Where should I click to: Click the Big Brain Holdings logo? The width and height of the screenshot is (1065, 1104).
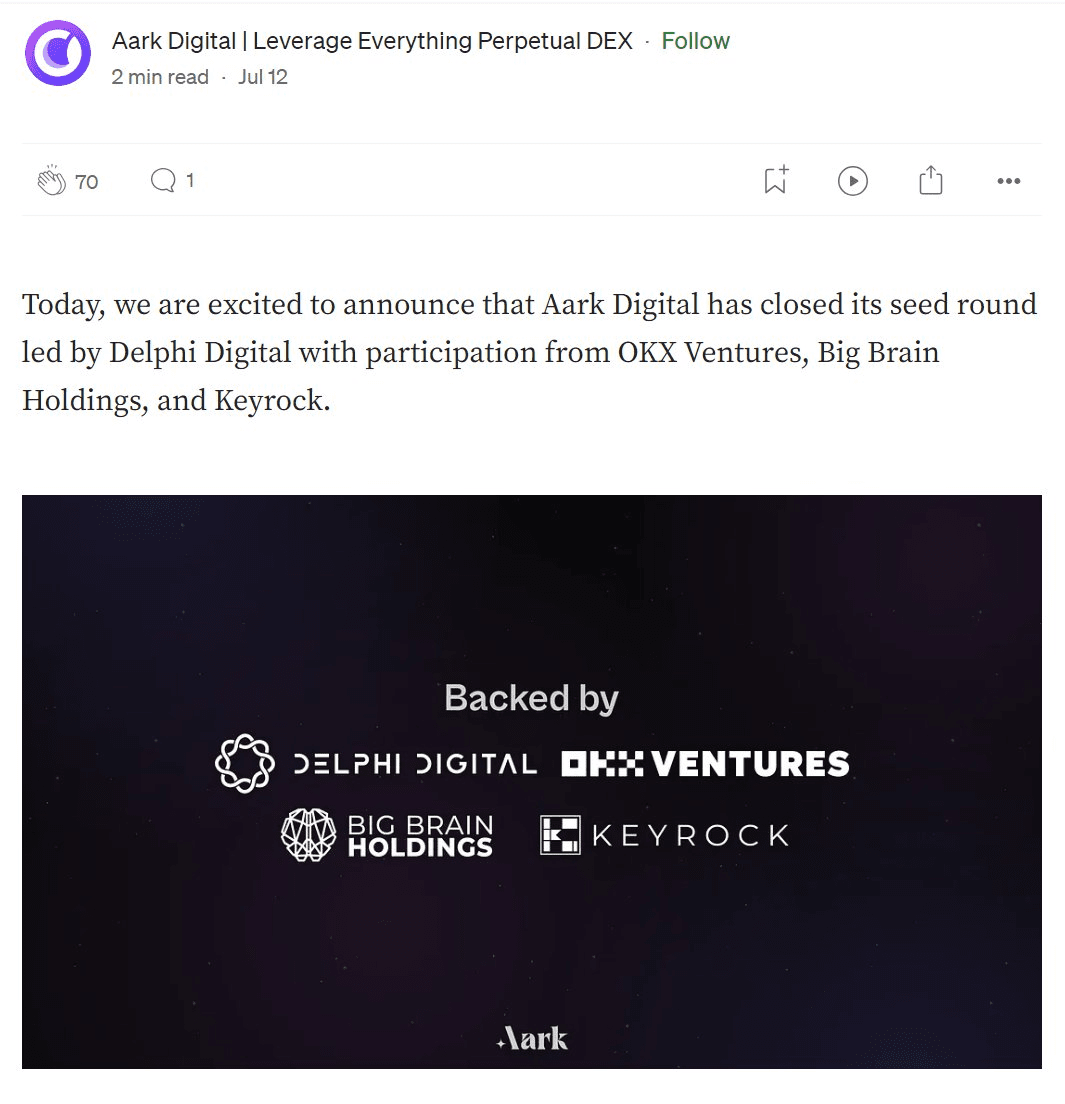(387, 836)
